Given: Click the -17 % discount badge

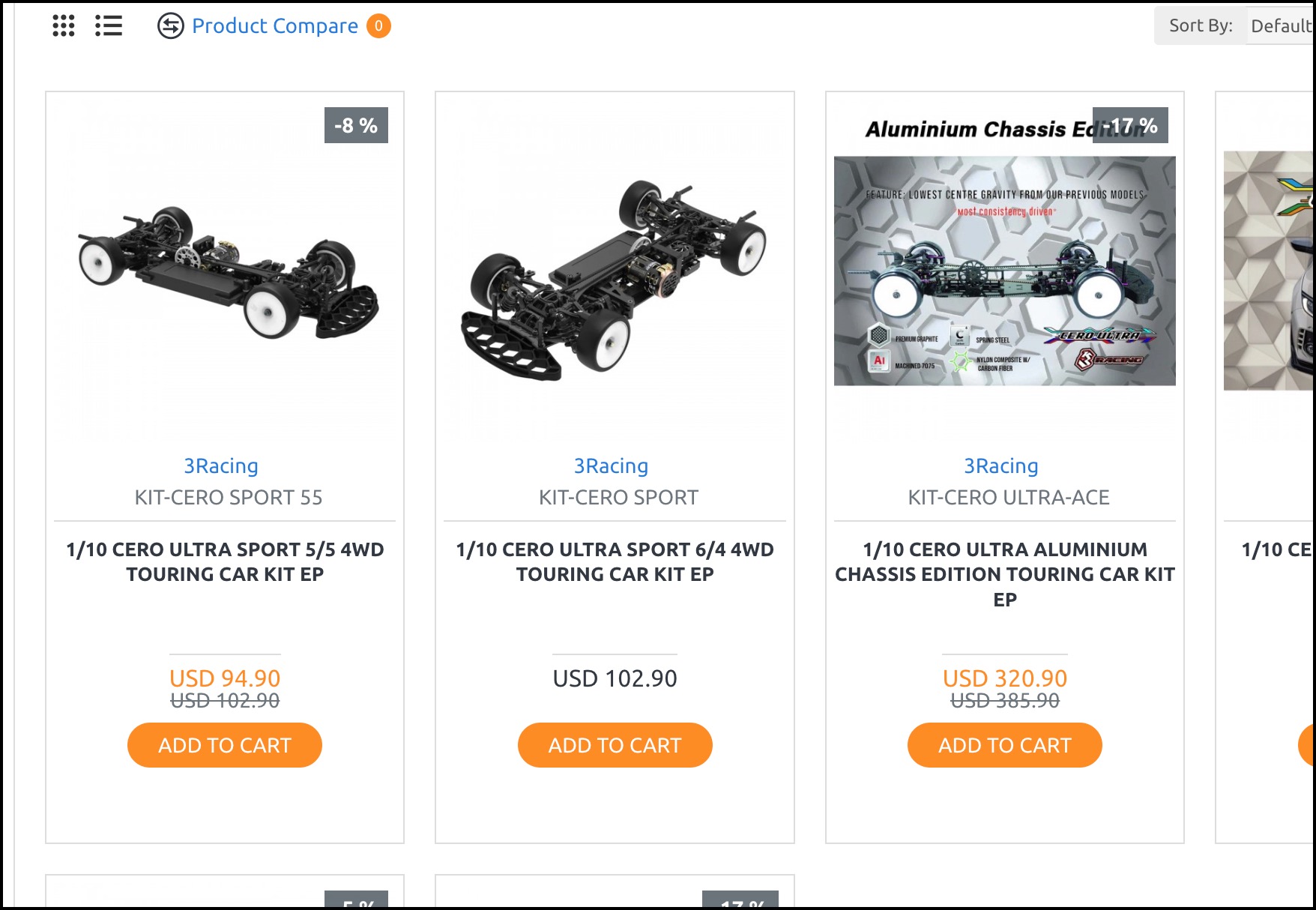Looking at the screenshot, I should pyautogui.click(x=1130, y=125).
